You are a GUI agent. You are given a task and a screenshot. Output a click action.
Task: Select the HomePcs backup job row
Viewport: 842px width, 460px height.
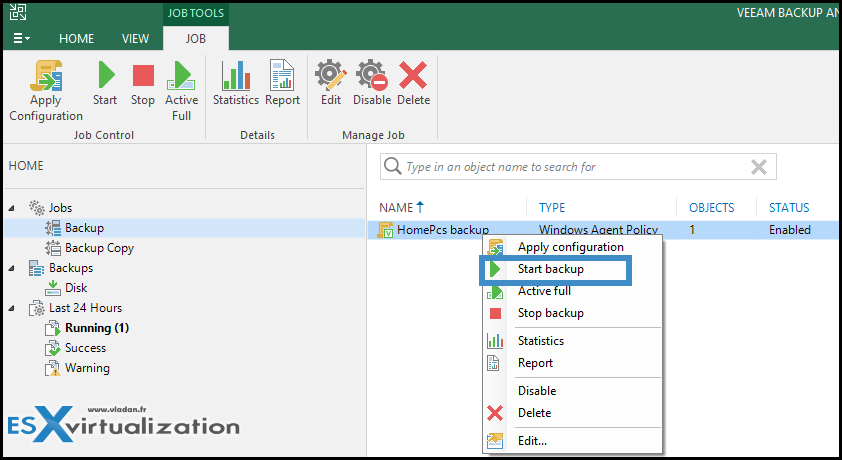(x=603, y=230)
